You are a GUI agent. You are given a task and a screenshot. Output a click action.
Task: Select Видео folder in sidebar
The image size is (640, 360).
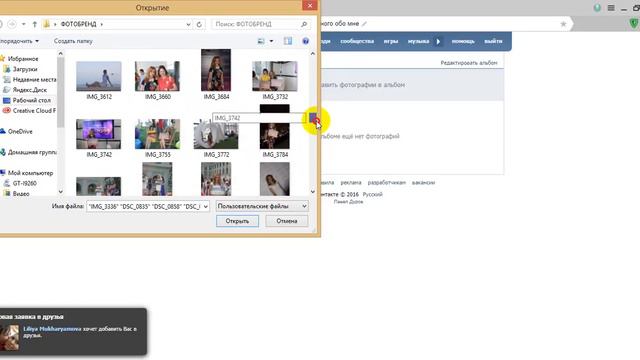[x=20, y=194]
